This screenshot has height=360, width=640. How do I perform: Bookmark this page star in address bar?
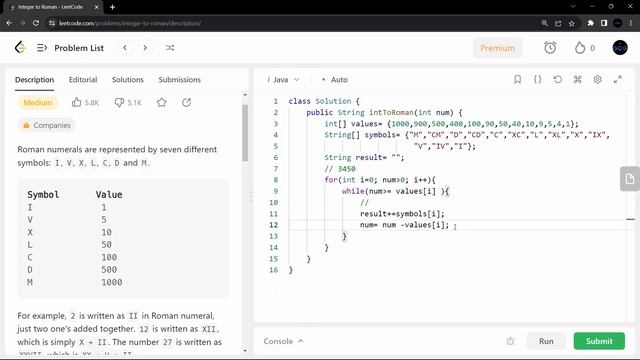pos(571,23)
